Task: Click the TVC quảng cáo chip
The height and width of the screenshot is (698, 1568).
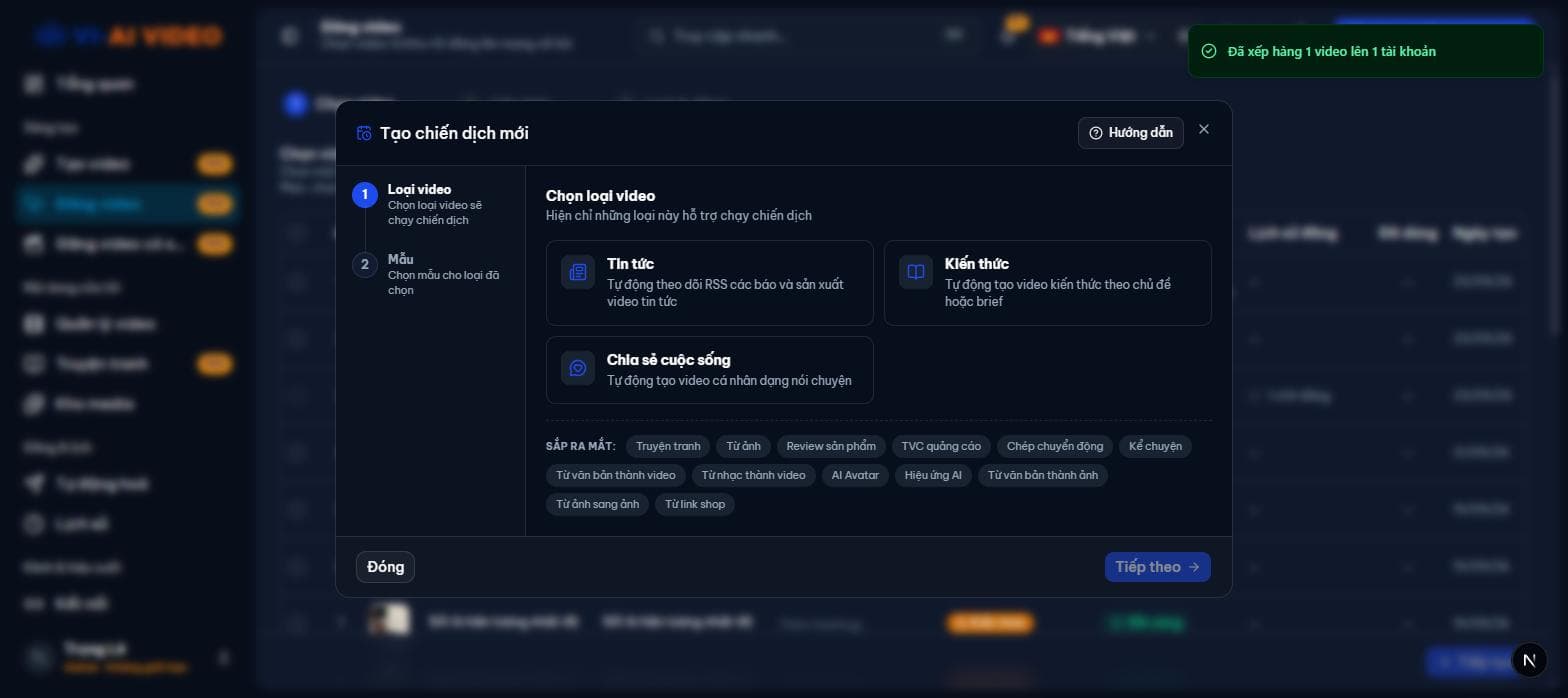Action: pos(941,446)
